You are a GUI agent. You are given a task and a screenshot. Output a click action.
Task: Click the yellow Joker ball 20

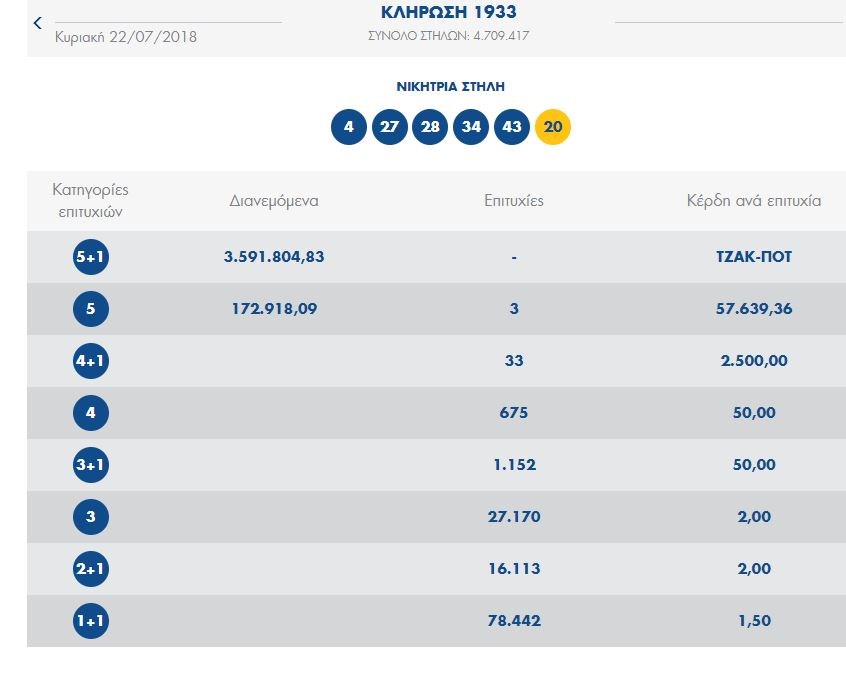[x=553, y=127]
